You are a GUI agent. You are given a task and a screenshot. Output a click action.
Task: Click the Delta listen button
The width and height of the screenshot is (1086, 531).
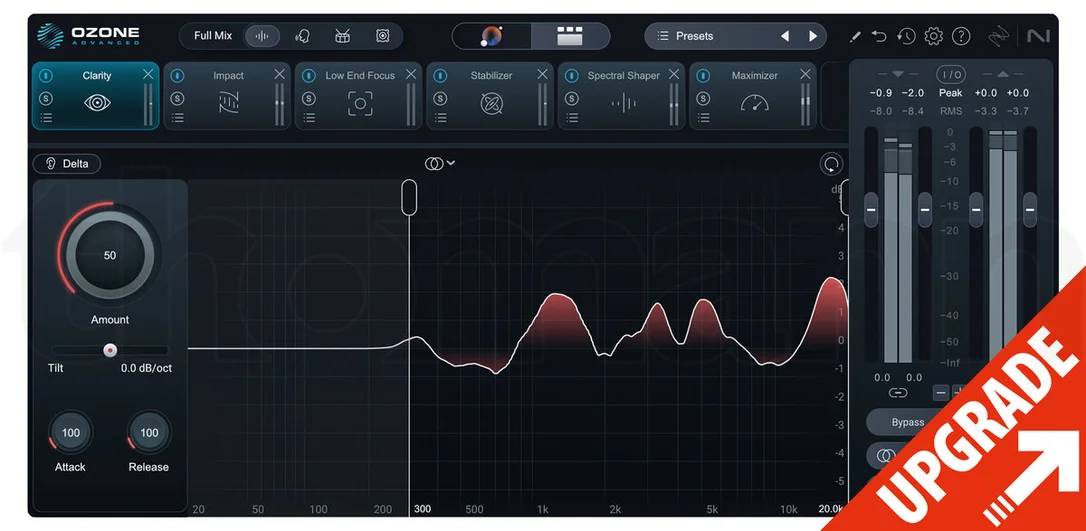click(66, 164)
